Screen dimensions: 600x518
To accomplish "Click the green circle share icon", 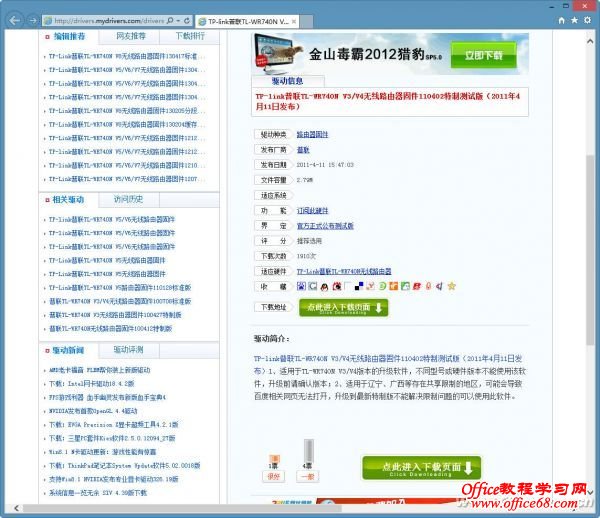I will point(382,286).
